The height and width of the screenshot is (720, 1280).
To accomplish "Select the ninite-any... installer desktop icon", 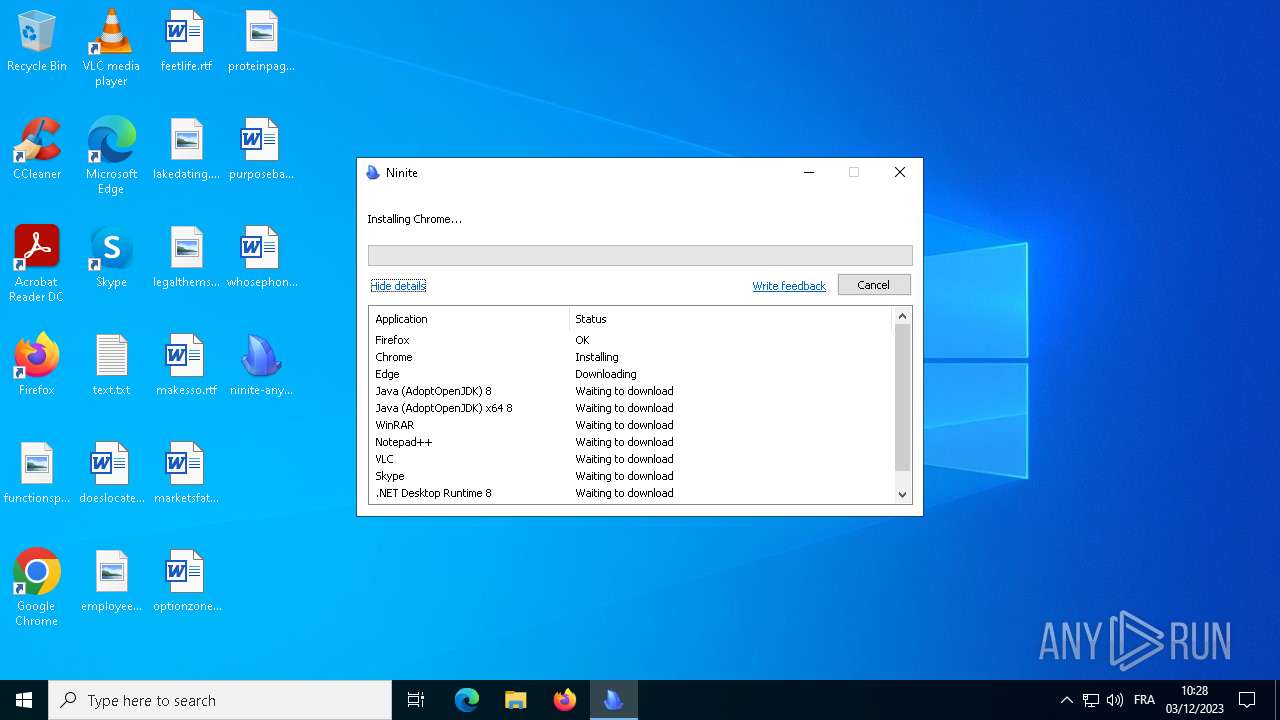I will click(x=261, y=366).
